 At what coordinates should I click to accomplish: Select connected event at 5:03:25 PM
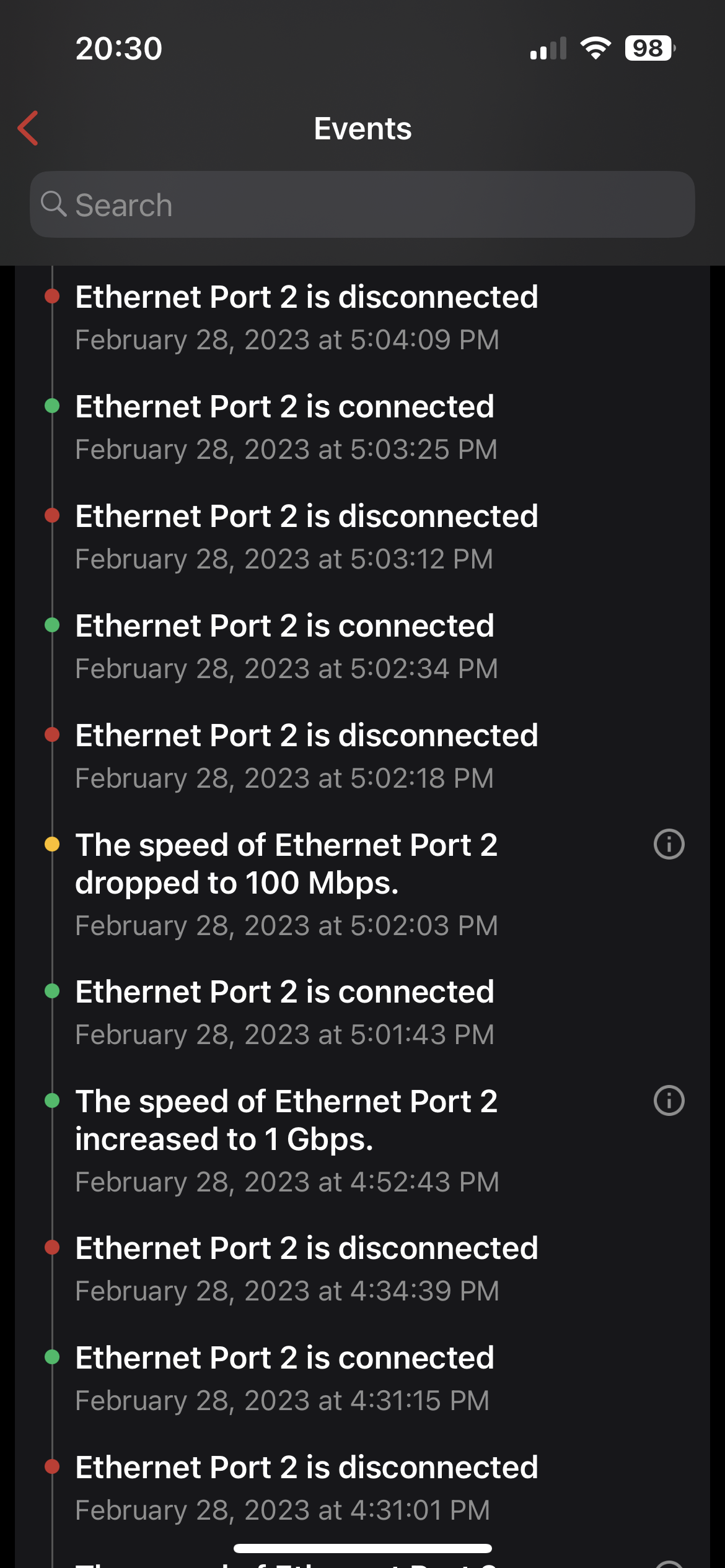(285, 427)
